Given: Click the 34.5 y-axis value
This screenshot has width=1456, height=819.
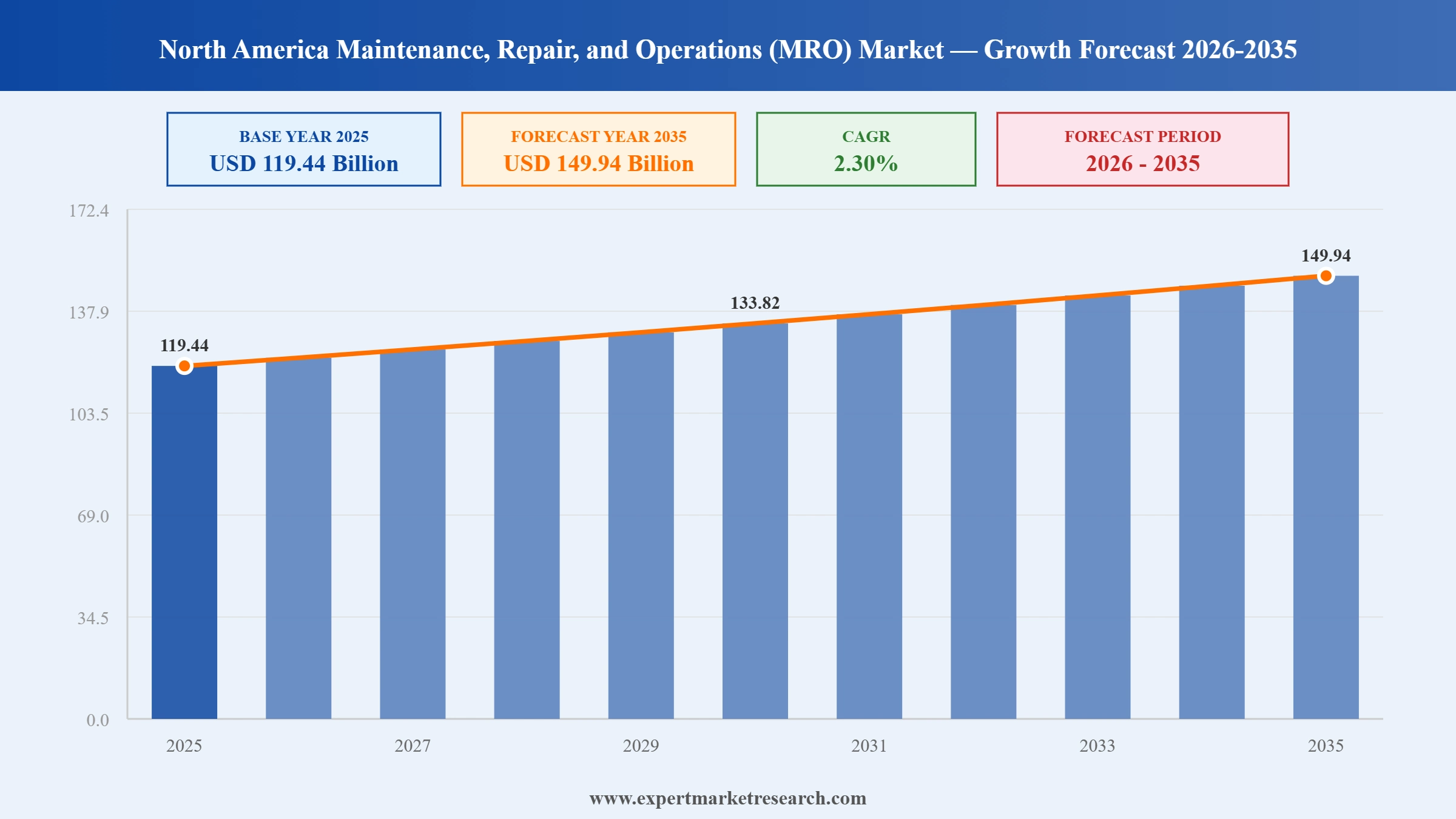Looking at the screenshot, I should point(93,618).
